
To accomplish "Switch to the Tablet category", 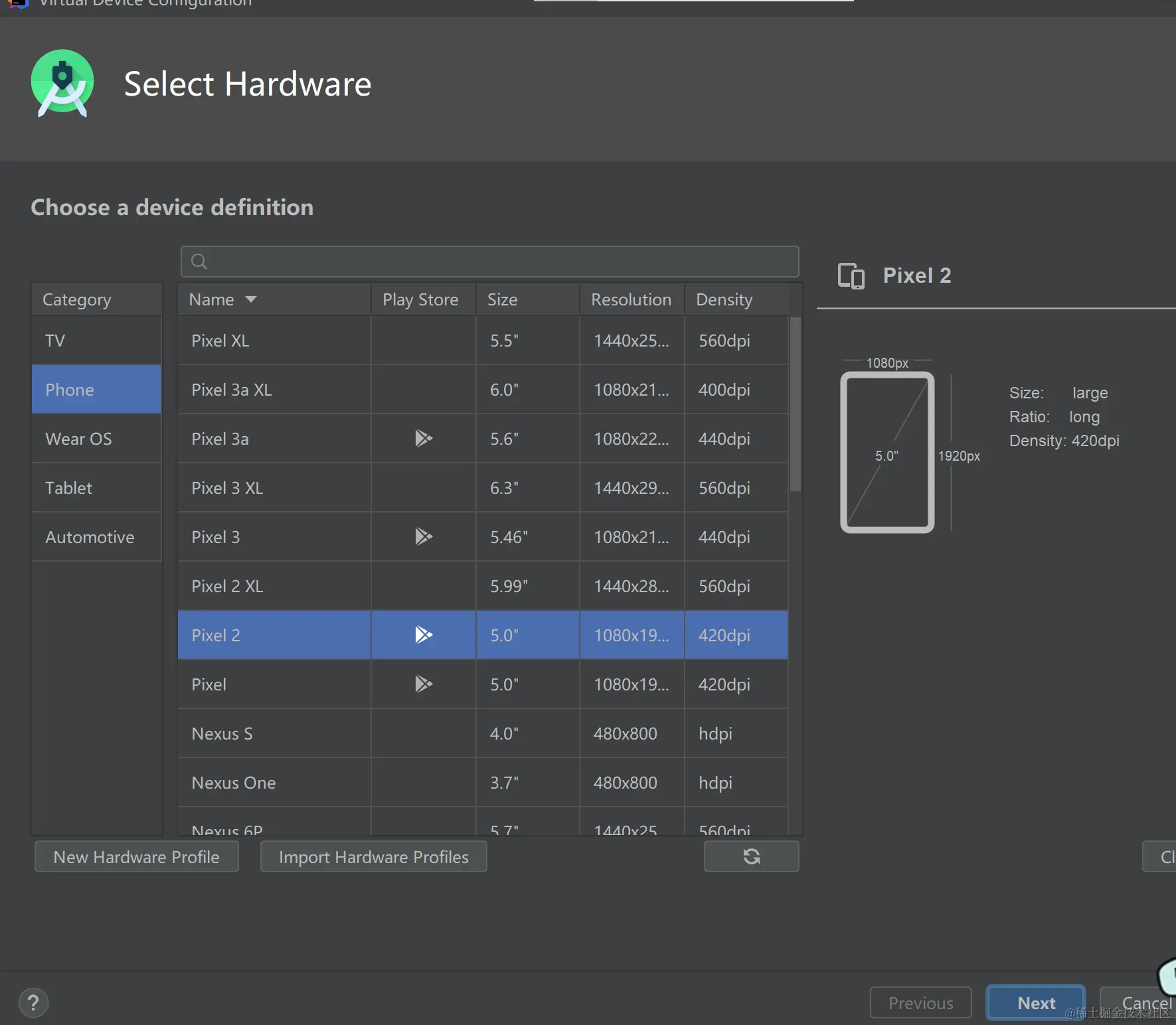I will (x=96, y=488).
